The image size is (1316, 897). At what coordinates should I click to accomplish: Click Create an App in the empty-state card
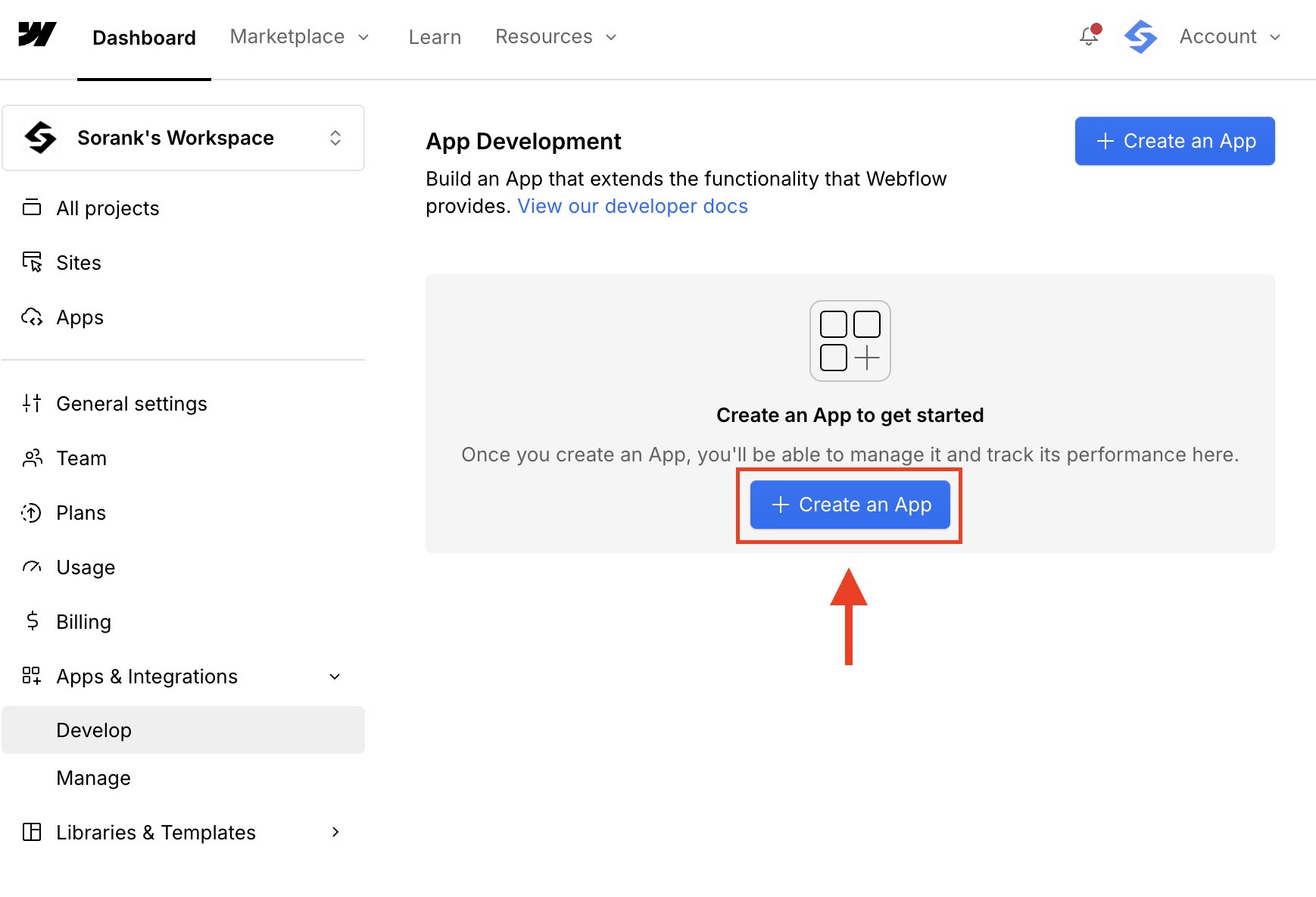[850, 505]
